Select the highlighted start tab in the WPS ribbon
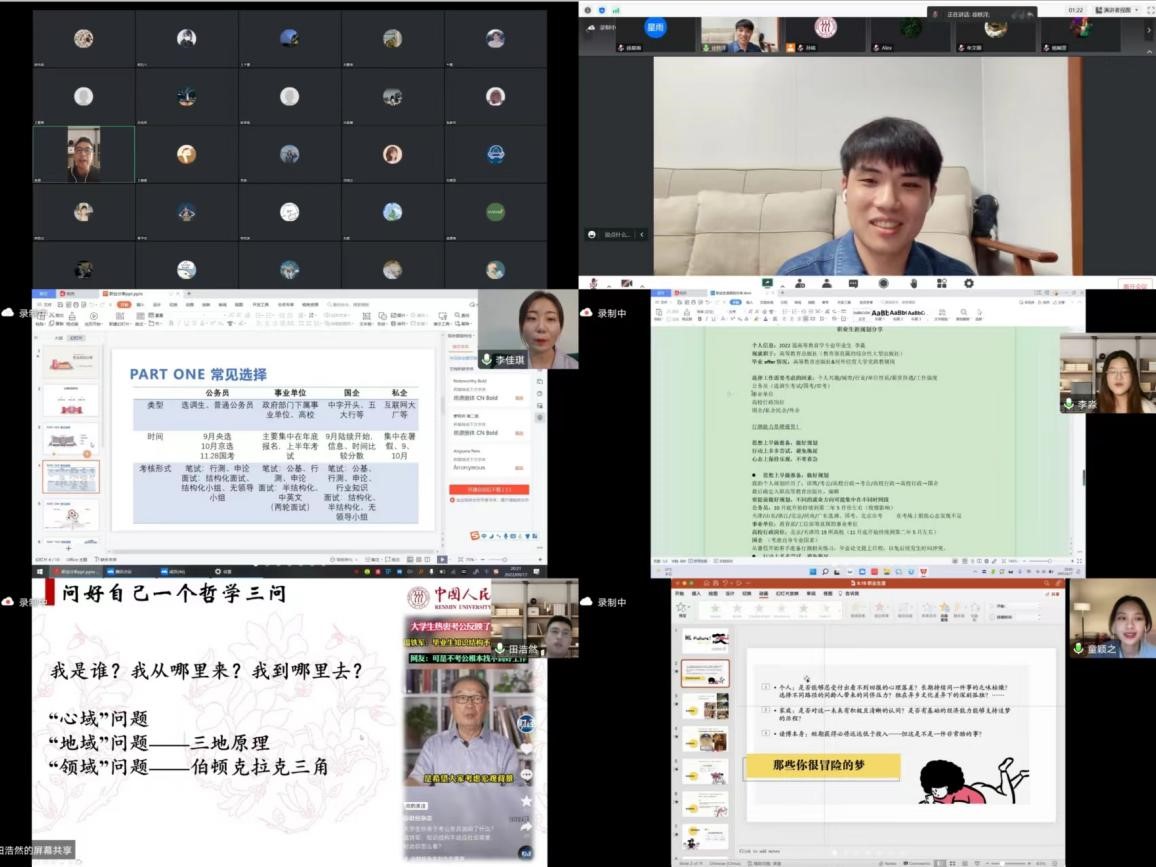The width and height of the screenshot is (1156, 867). tap(124, 304)
